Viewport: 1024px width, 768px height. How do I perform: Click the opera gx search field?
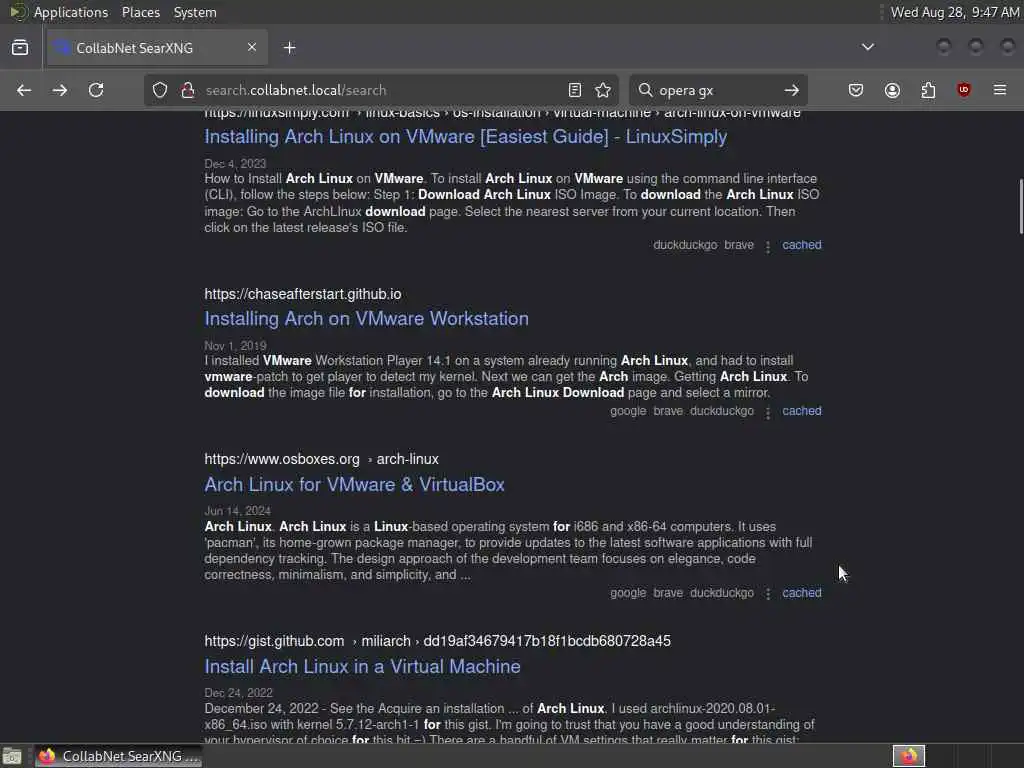click(717, 90)
